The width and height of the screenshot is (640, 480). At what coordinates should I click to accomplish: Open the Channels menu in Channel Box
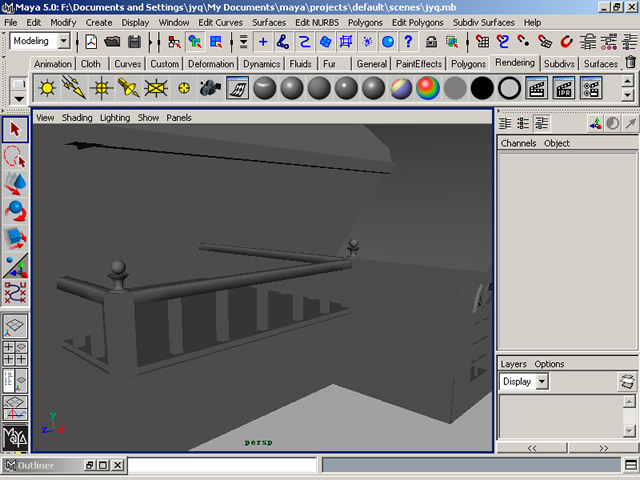coord(518,144)
